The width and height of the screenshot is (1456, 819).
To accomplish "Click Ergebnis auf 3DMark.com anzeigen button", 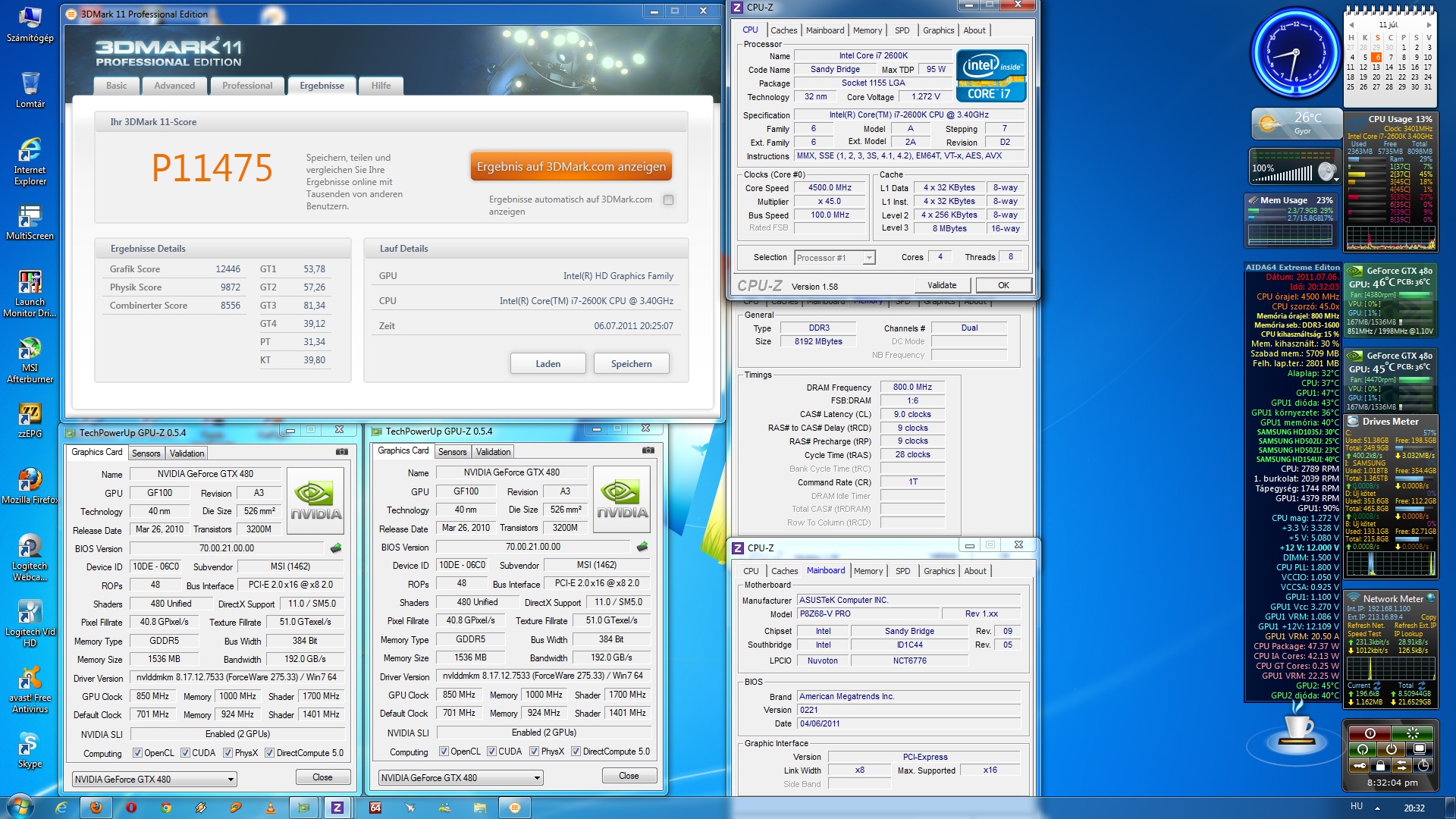I will 571,167.
